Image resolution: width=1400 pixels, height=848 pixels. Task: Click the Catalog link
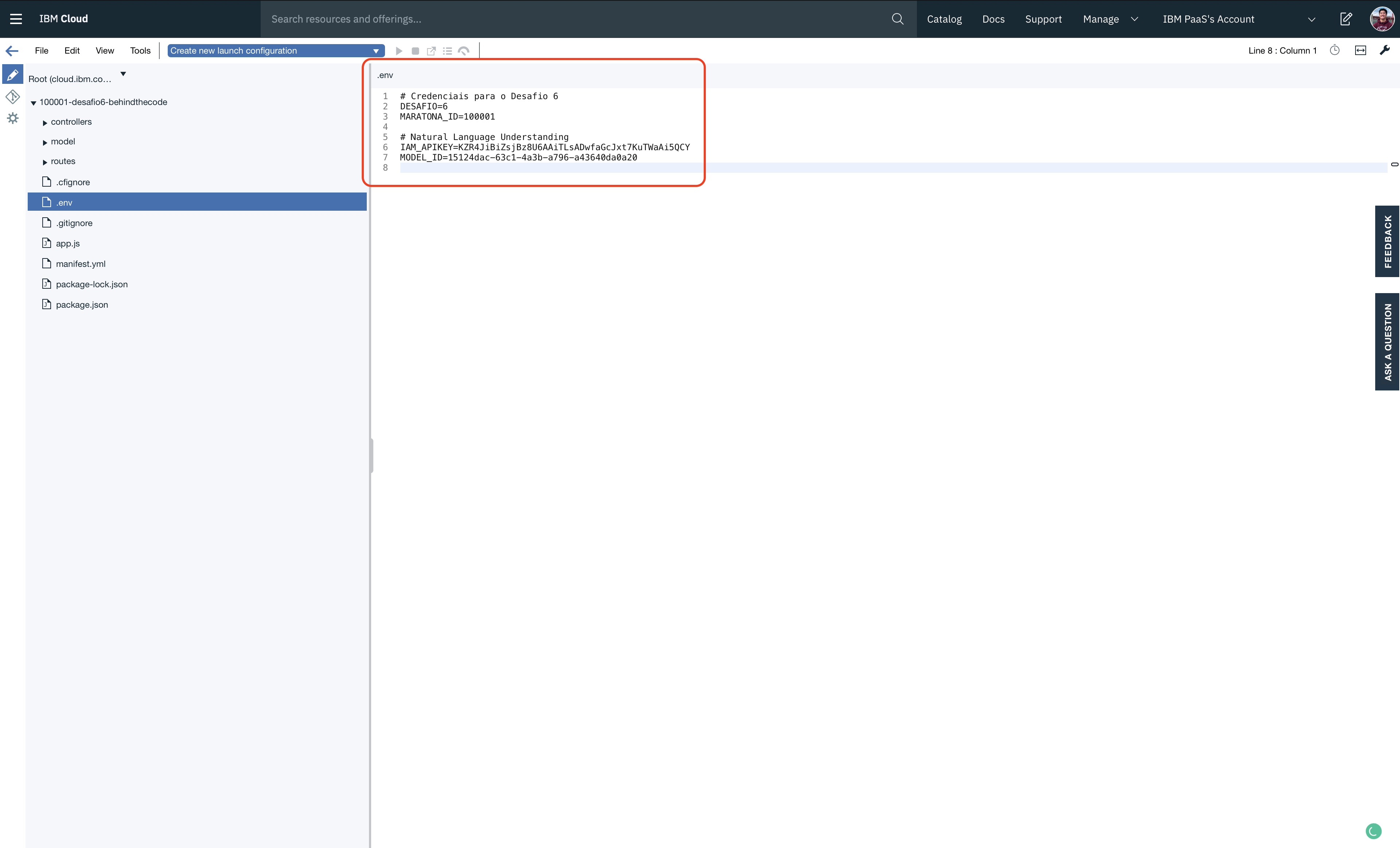(x=944, y=19)
